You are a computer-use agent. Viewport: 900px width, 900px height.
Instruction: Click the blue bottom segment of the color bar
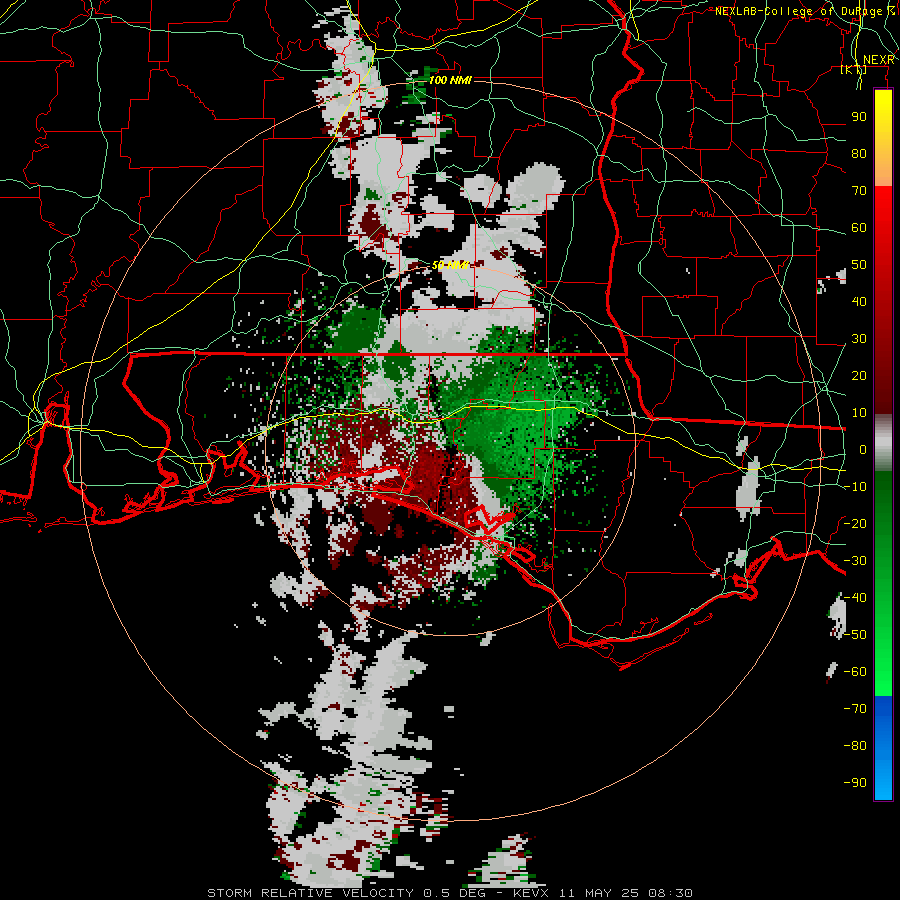click(883, 747)
